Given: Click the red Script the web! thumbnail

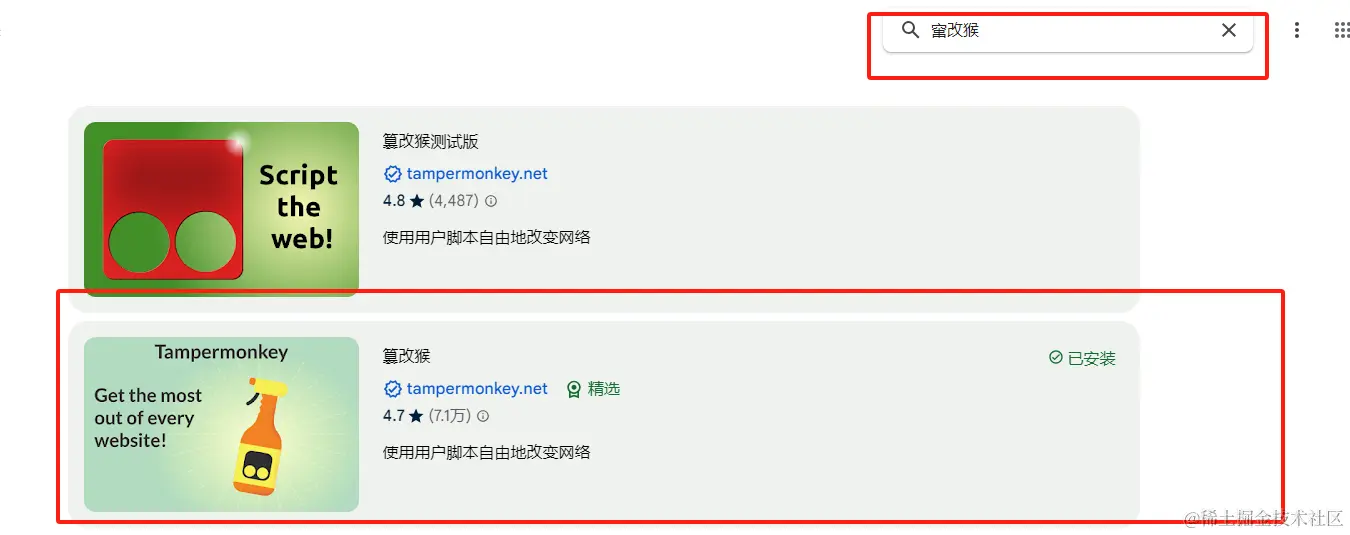Looking at the screenshot, I should (221, 209).
